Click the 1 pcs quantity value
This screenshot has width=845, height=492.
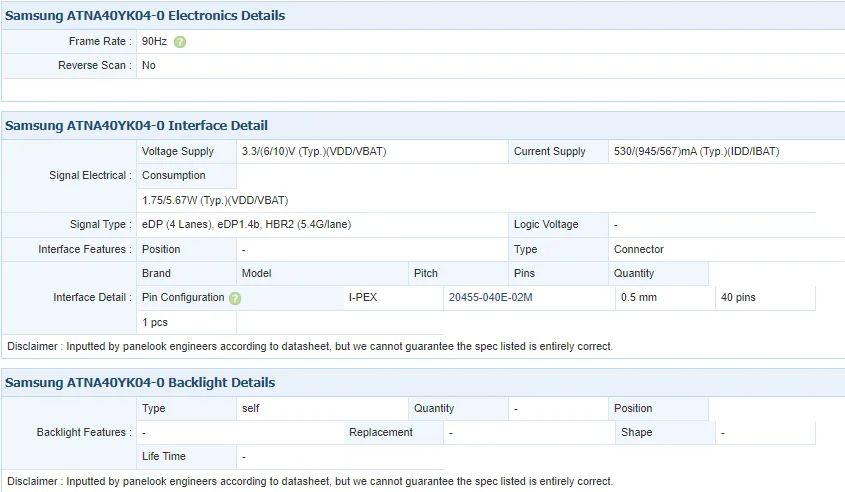click(x=155, y=322)
